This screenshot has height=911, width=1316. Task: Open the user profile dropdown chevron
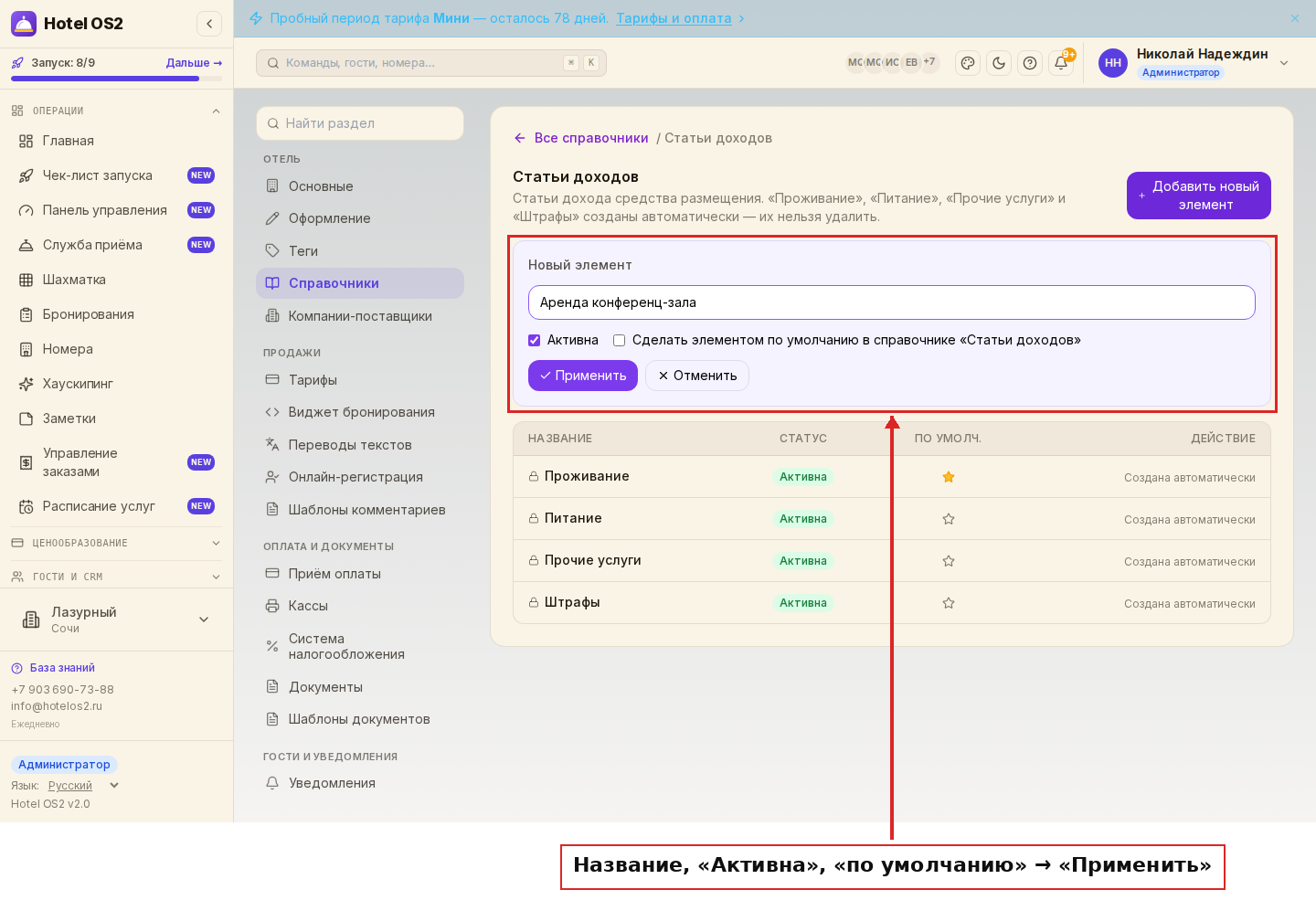(1284, 63)
